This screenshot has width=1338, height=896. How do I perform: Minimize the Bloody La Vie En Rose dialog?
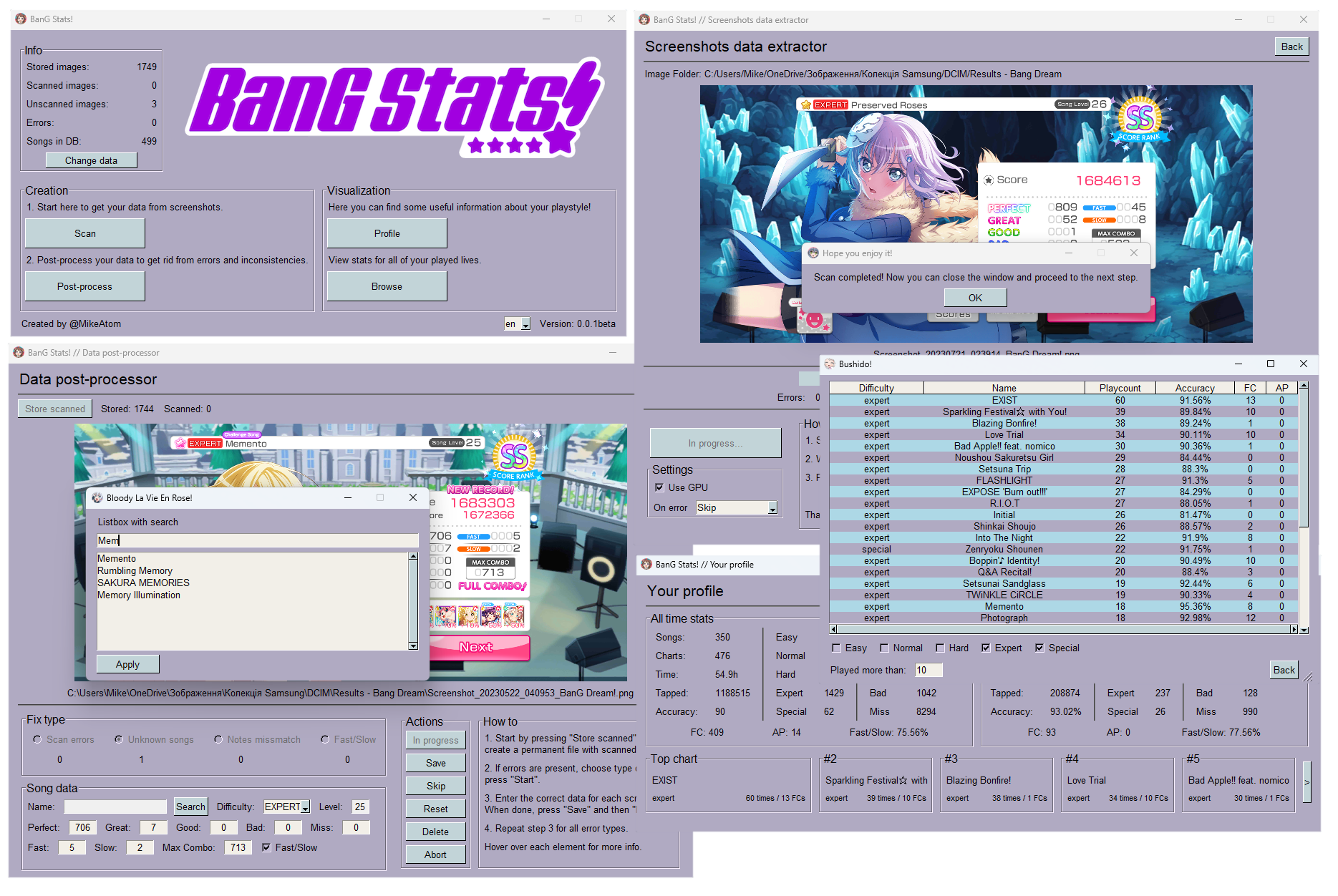(348, 498)
